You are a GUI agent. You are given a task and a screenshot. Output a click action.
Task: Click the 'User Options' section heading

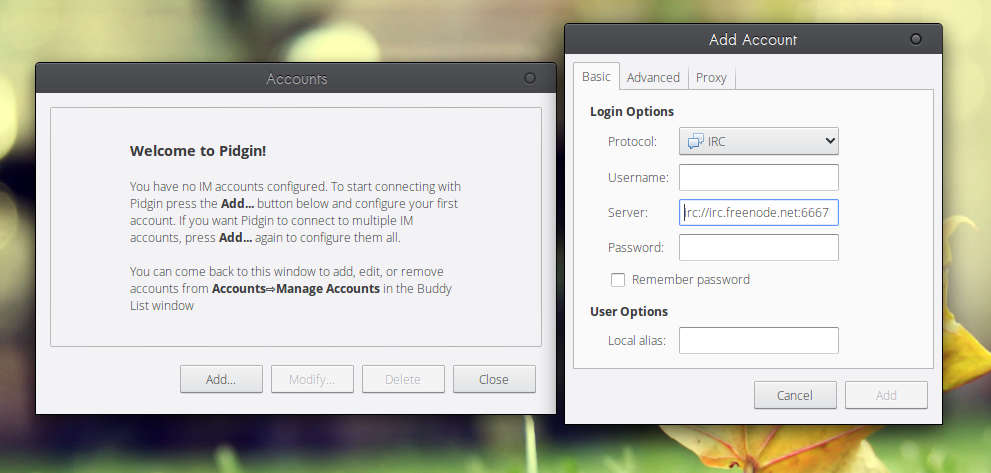pos(629,311)
